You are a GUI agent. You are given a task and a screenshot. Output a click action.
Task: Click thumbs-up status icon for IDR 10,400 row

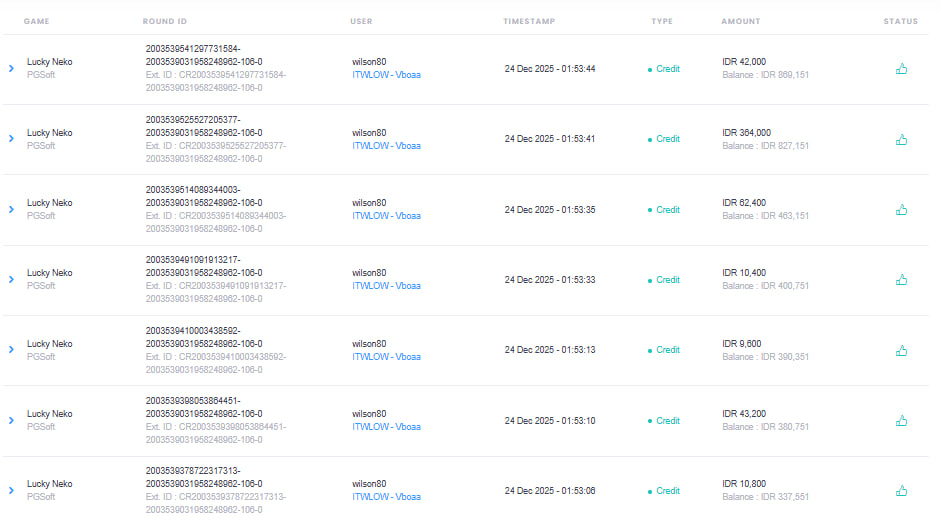901,280
